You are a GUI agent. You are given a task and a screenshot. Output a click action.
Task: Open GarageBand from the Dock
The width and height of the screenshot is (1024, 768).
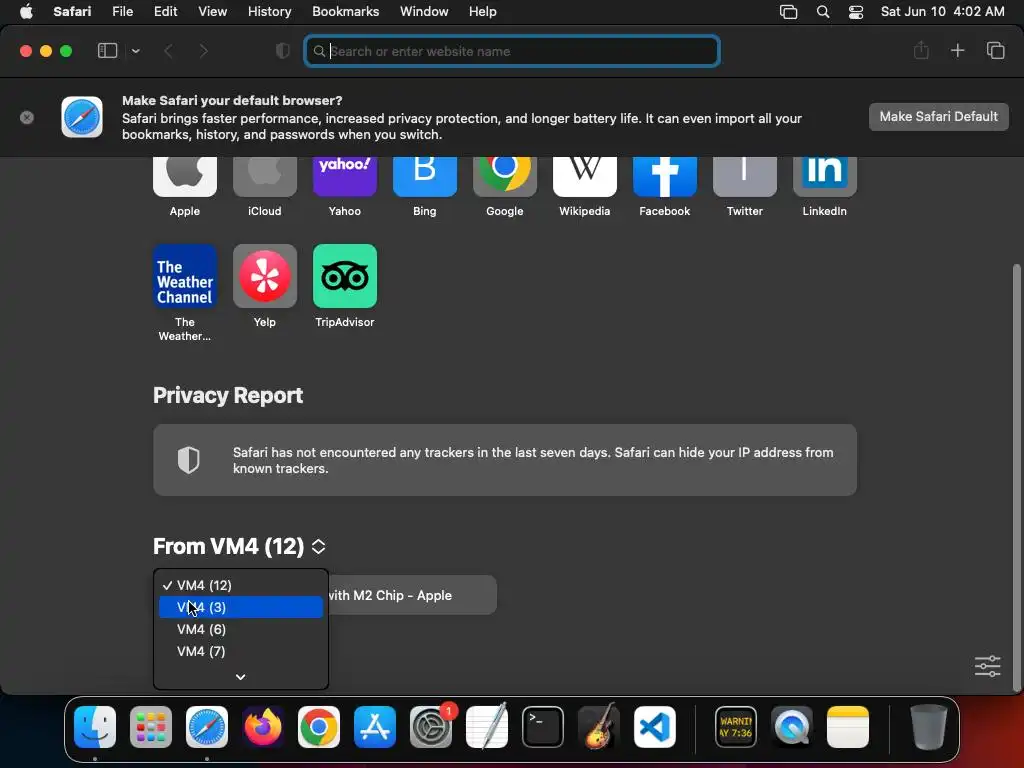(599, 727)
